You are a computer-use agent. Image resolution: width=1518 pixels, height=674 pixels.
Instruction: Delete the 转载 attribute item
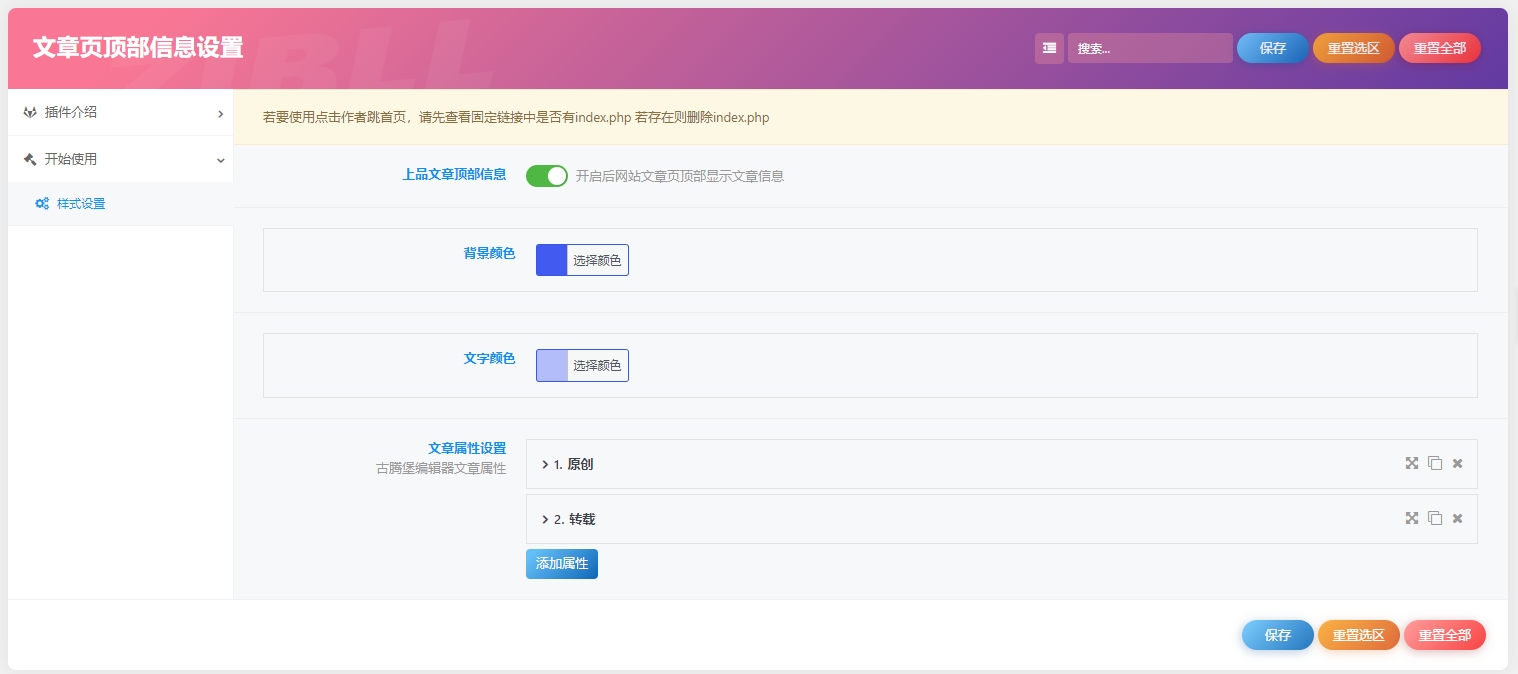[1457, 518]
